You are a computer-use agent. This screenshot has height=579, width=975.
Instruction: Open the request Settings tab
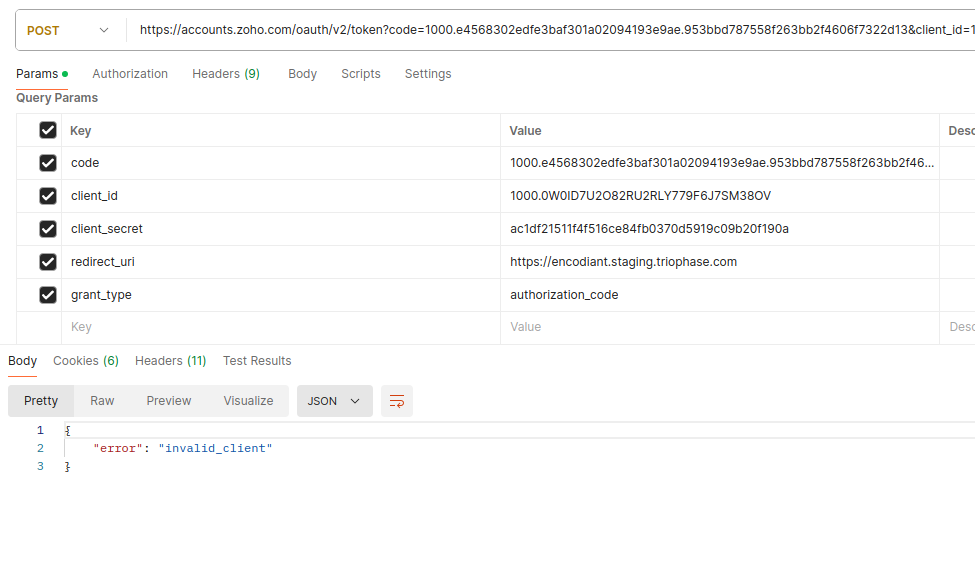[427, 73]
